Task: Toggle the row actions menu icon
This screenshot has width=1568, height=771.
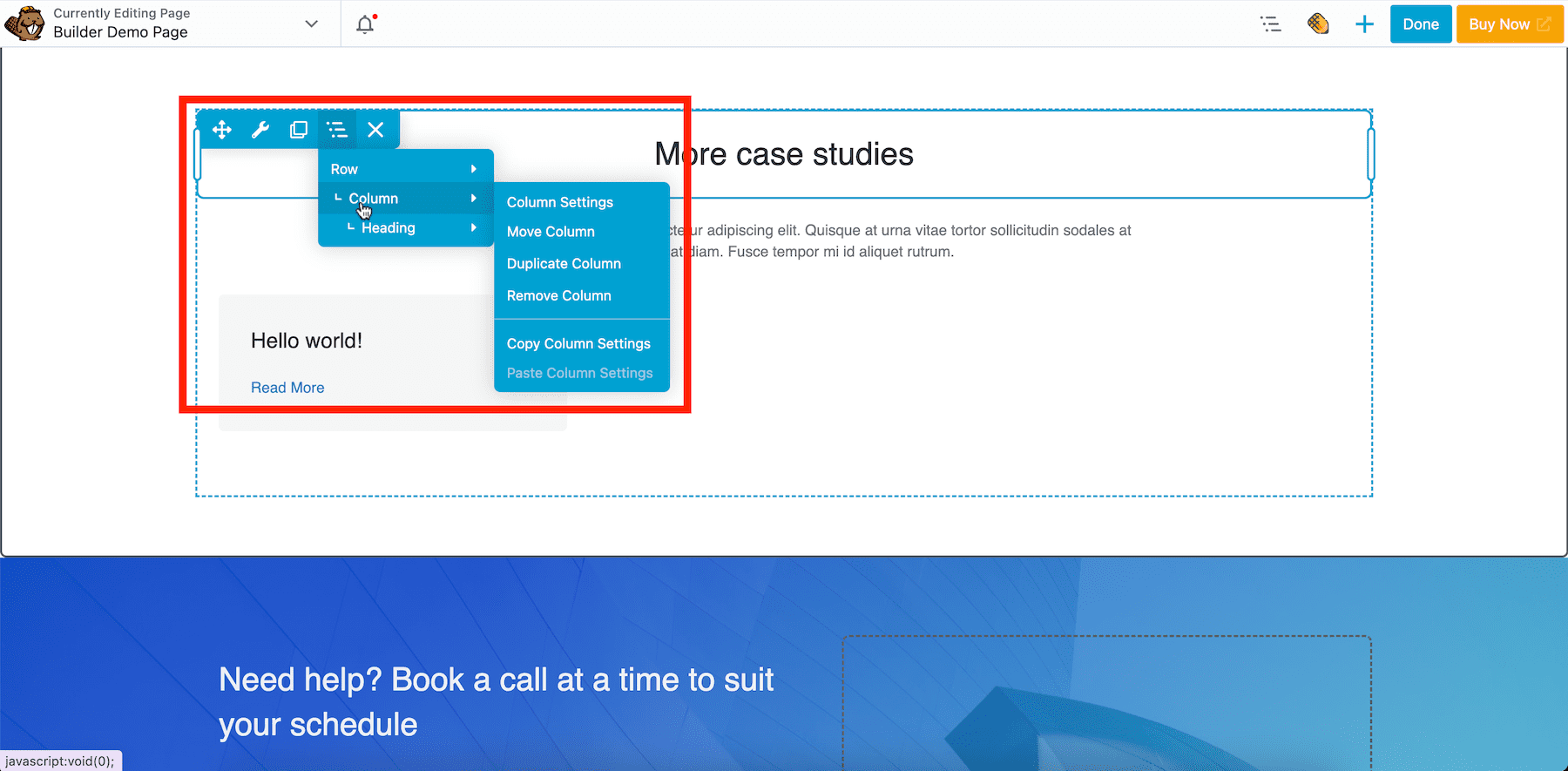Action: tap(337, 130)
